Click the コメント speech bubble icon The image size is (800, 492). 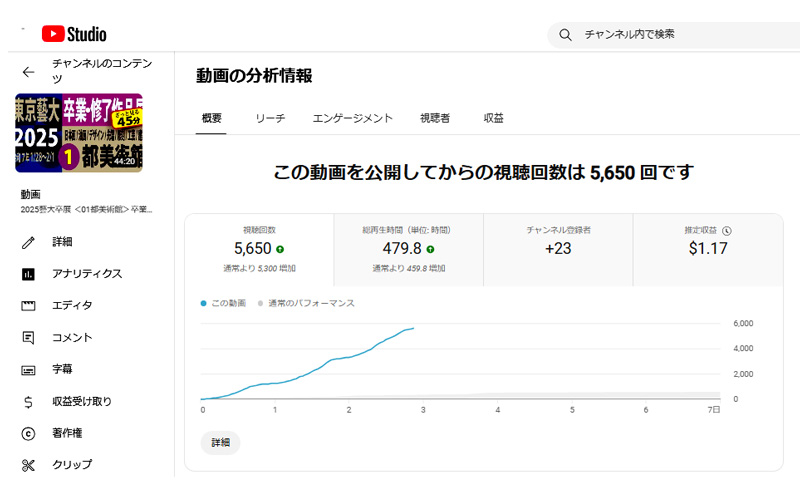click(x=29, y=337)
